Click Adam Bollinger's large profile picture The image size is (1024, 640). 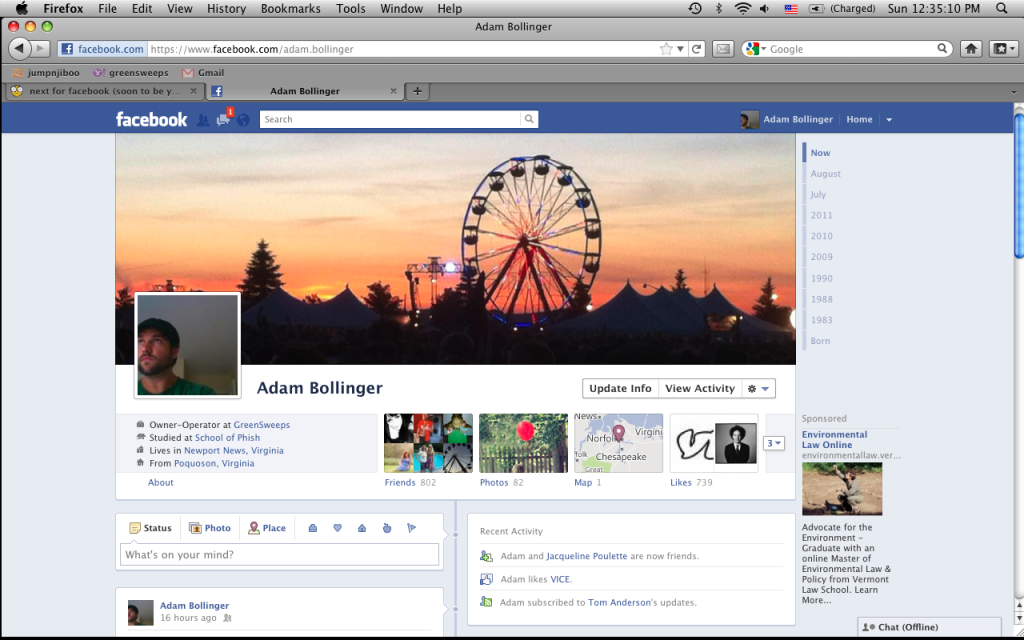[x=187, y=345]
